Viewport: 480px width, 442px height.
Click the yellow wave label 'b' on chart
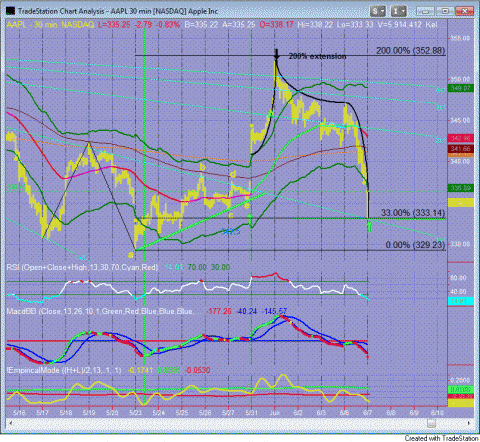coord(202,166)
